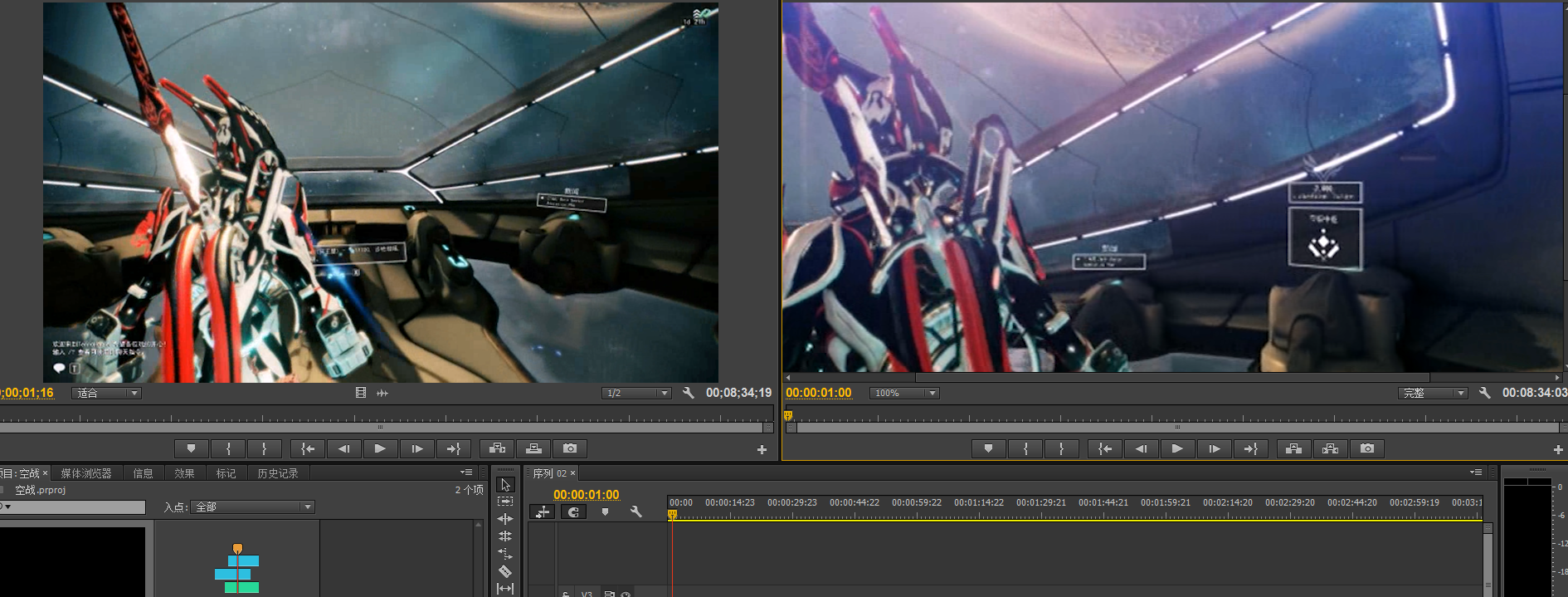Select the 序列 02 timeline tab
This screenshot has width=1568, height=597.
(550, 473)
